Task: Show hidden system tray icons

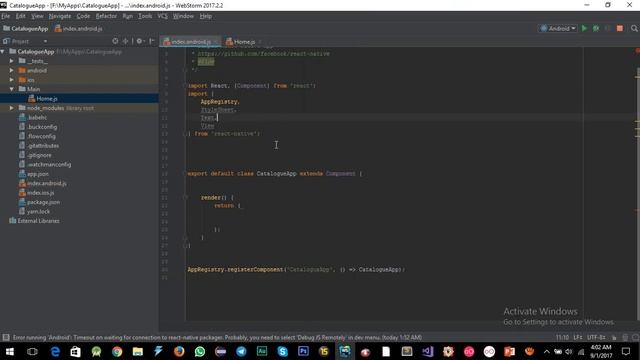Action: coord(546,351)
